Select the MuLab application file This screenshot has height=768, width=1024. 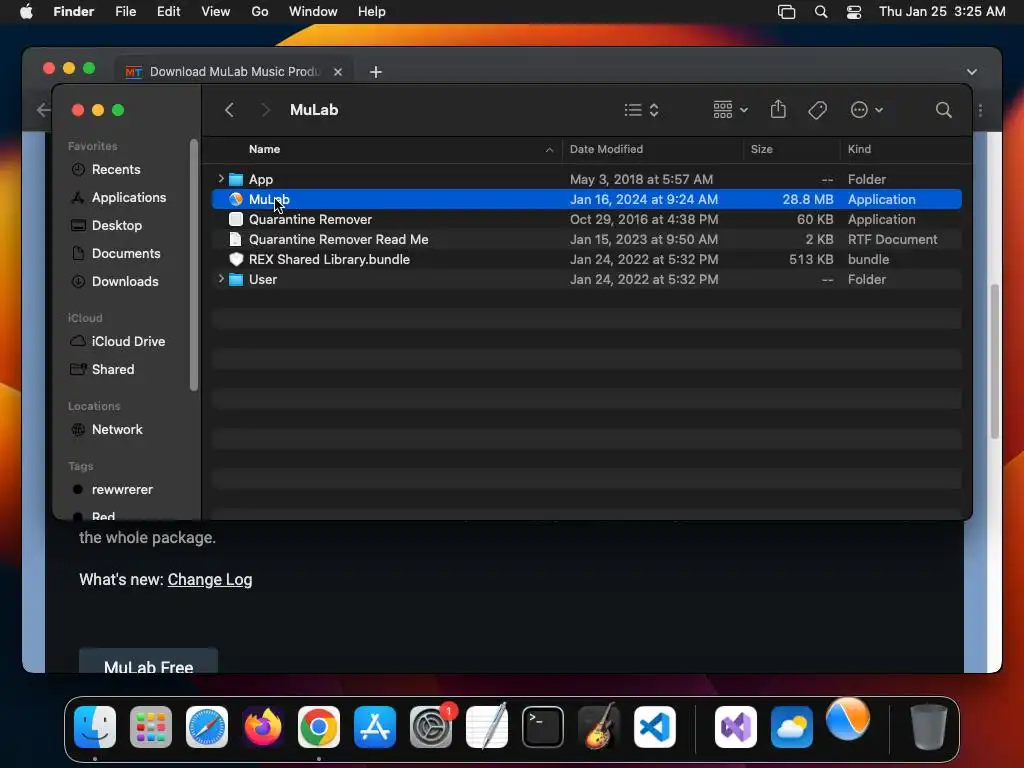click(586, 199)
